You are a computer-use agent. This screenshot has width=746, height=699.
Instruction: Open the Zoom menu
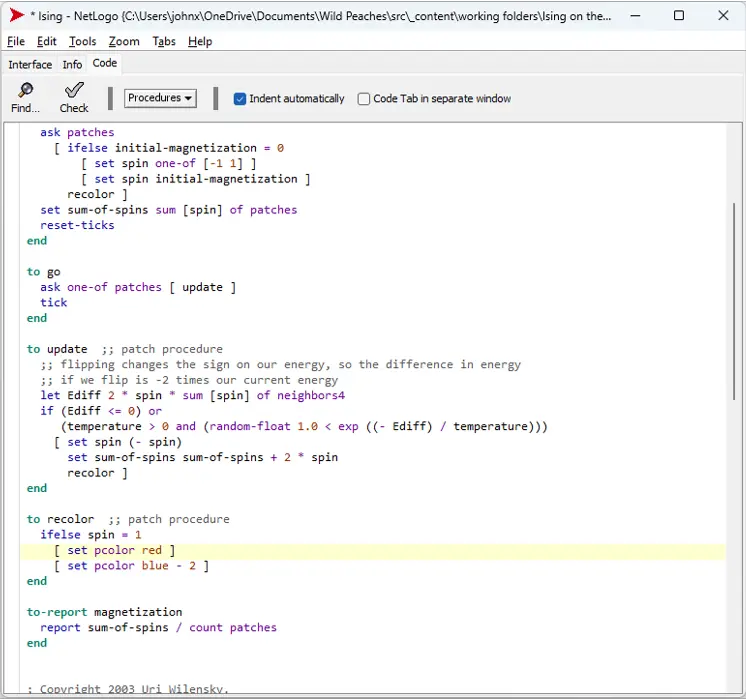(x=124, y=41)
